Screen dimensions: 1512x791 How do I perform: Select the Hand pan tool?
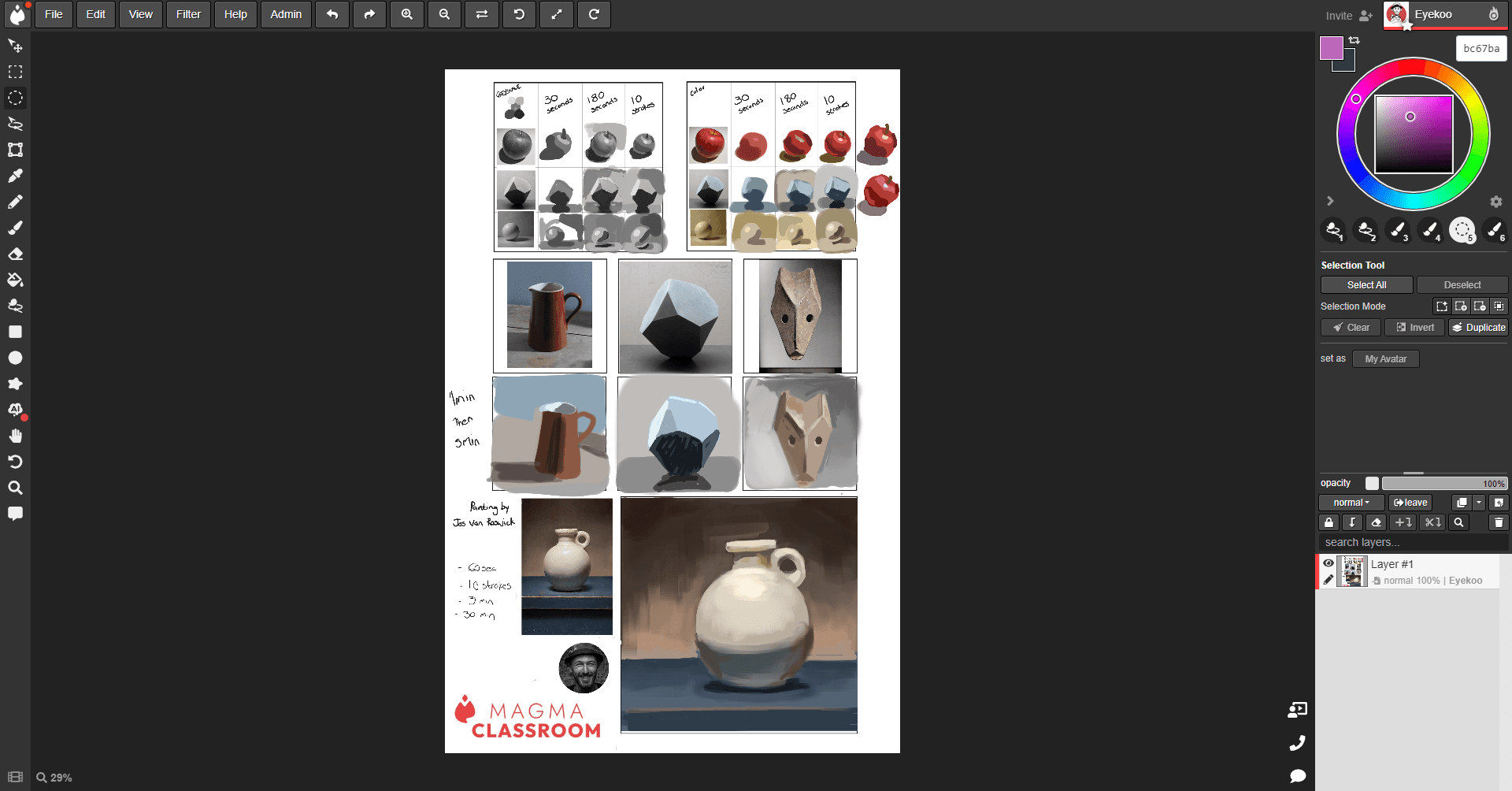click(15, 436)
